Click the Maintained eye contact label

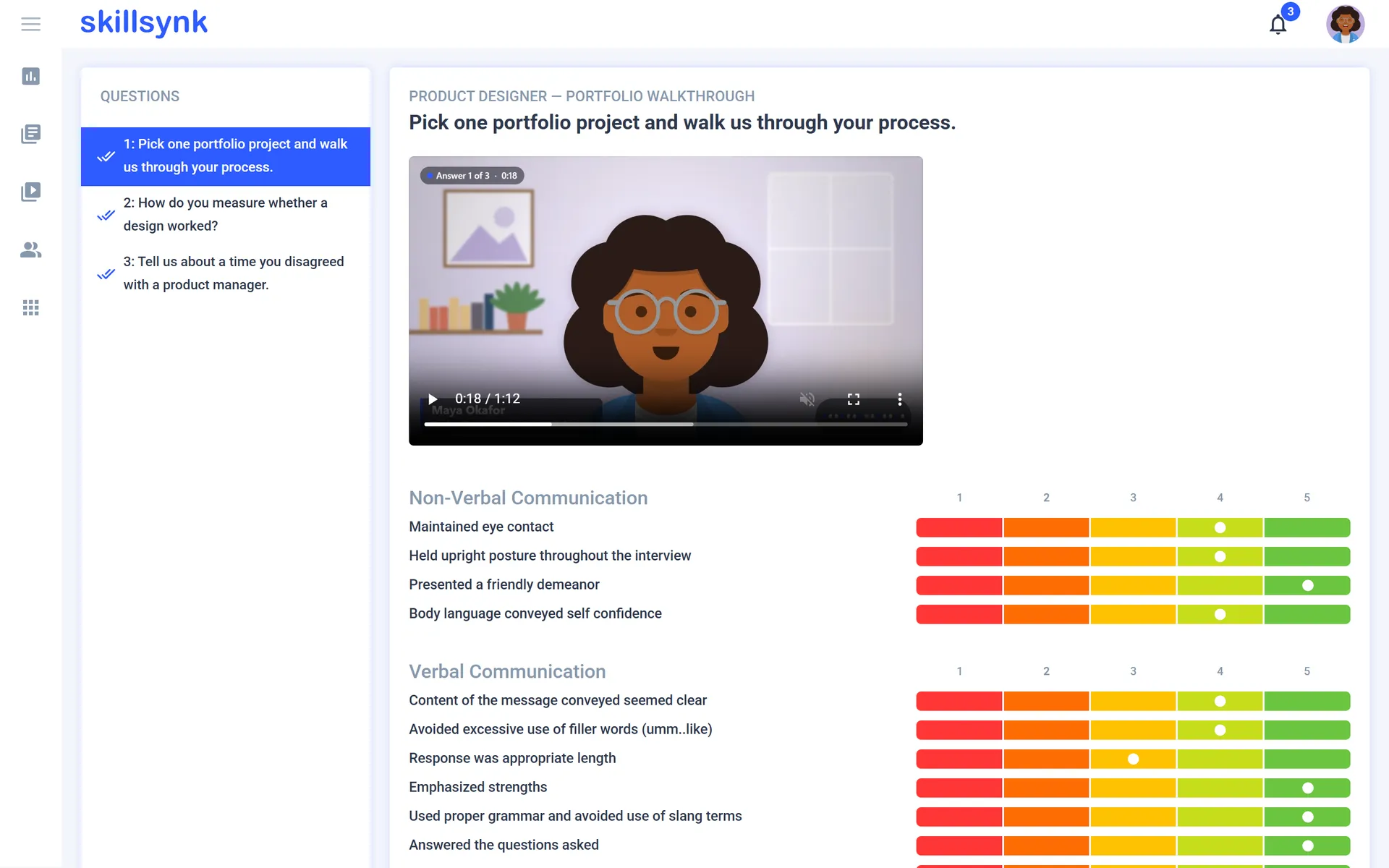[x=481, y=527]
